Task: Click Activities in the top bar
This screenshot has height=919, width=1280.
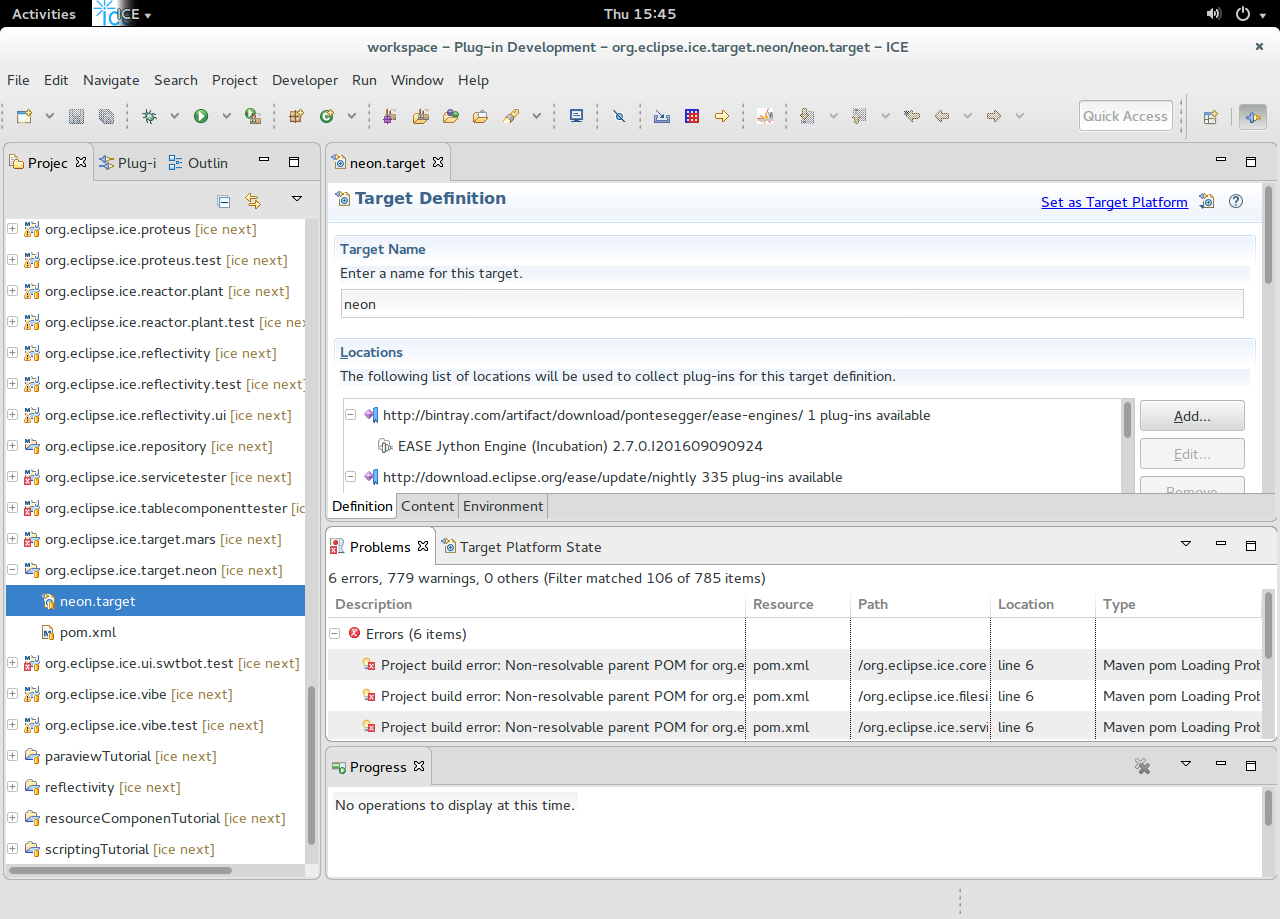Action: (44, 14)
